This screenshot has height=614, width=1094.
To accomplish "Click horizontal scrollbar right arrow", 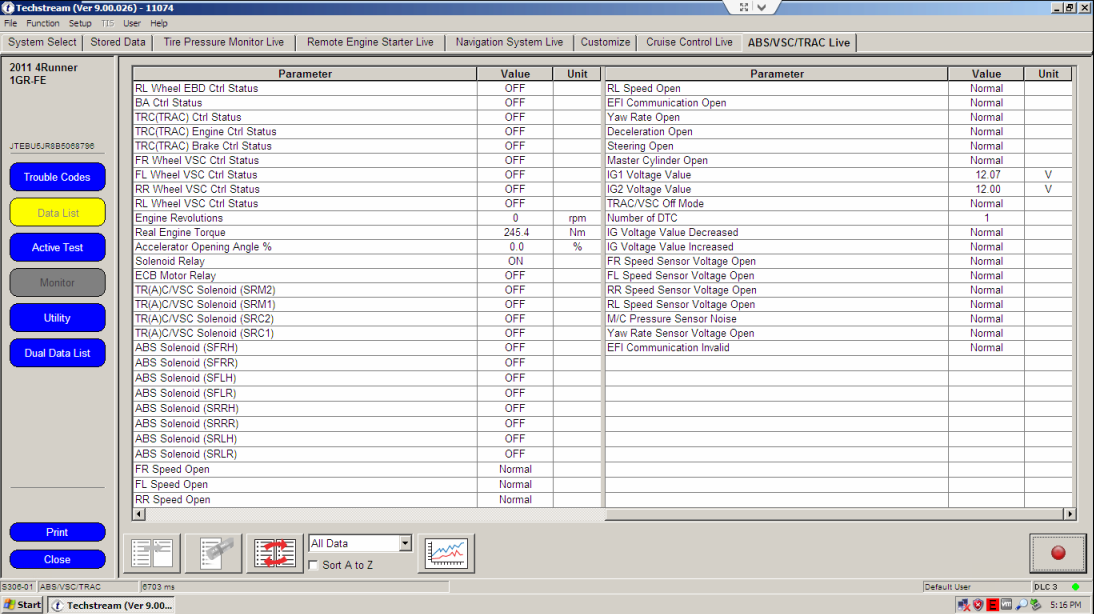I will click(1069, 514).
